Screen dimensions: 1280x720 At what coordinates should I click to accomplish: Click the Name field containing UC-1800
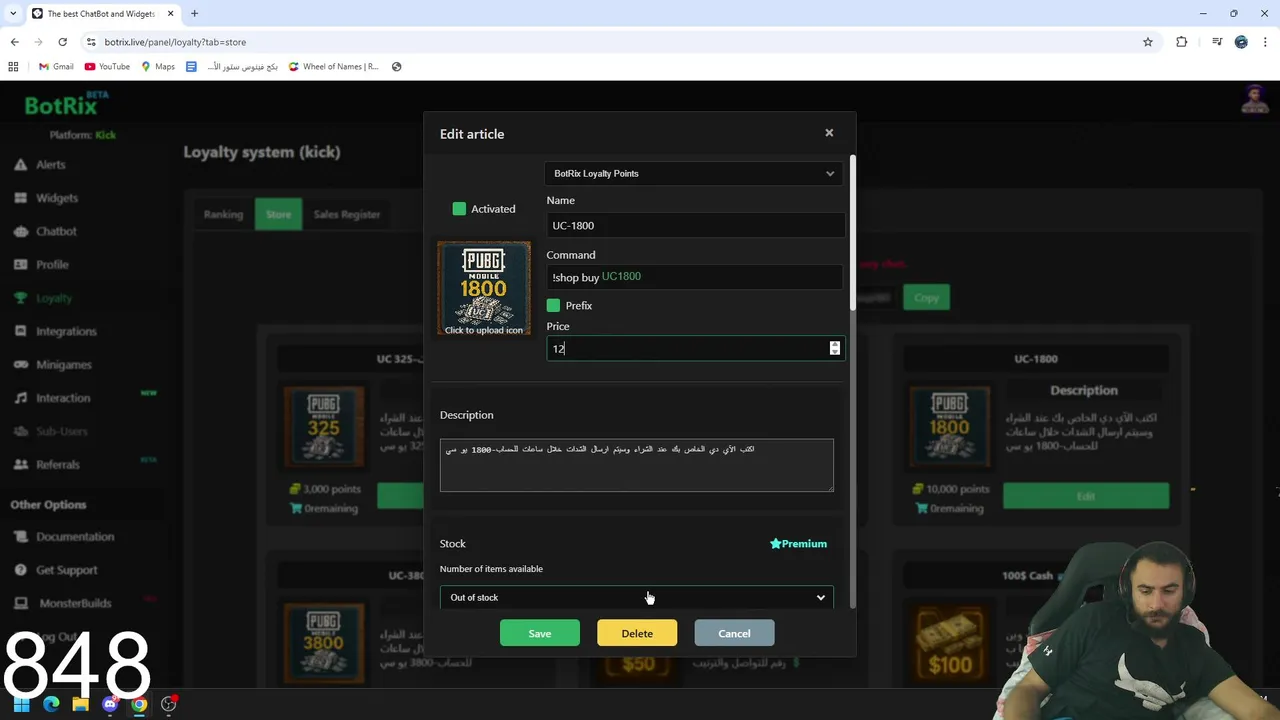pyautogui.click(x=694, y=225)
